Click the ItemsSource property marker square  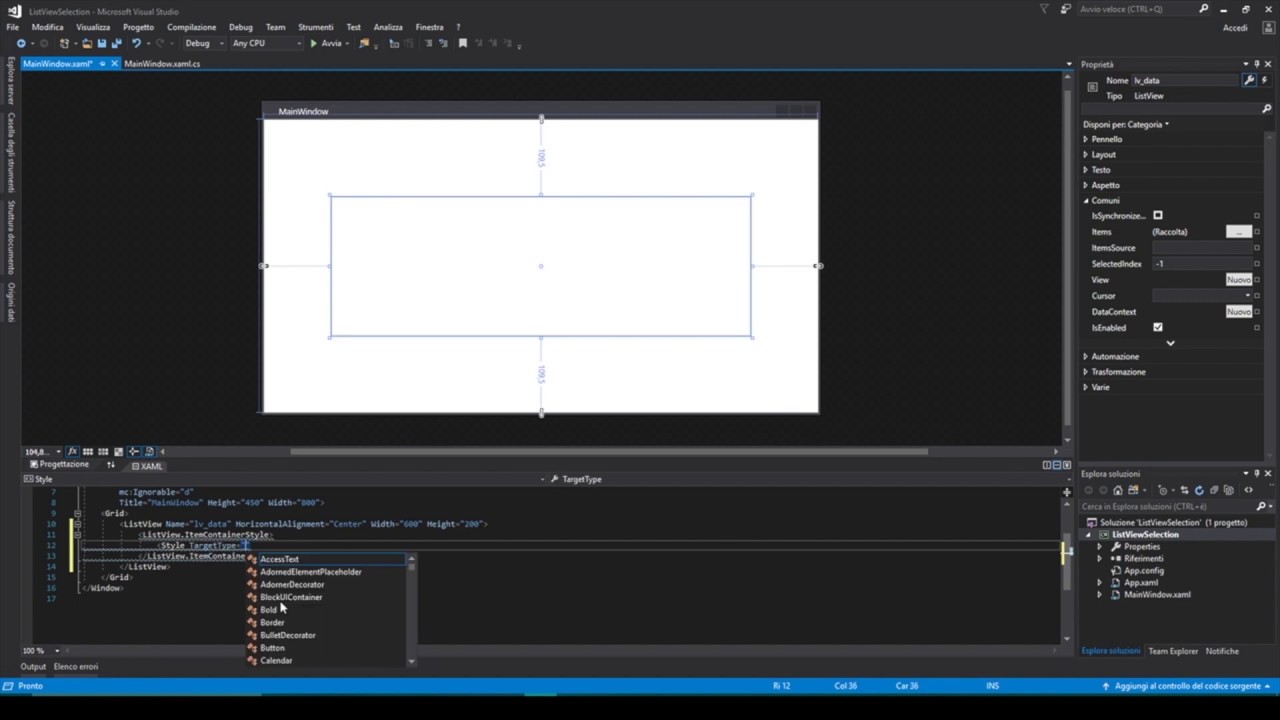[x=1257, y=248]
